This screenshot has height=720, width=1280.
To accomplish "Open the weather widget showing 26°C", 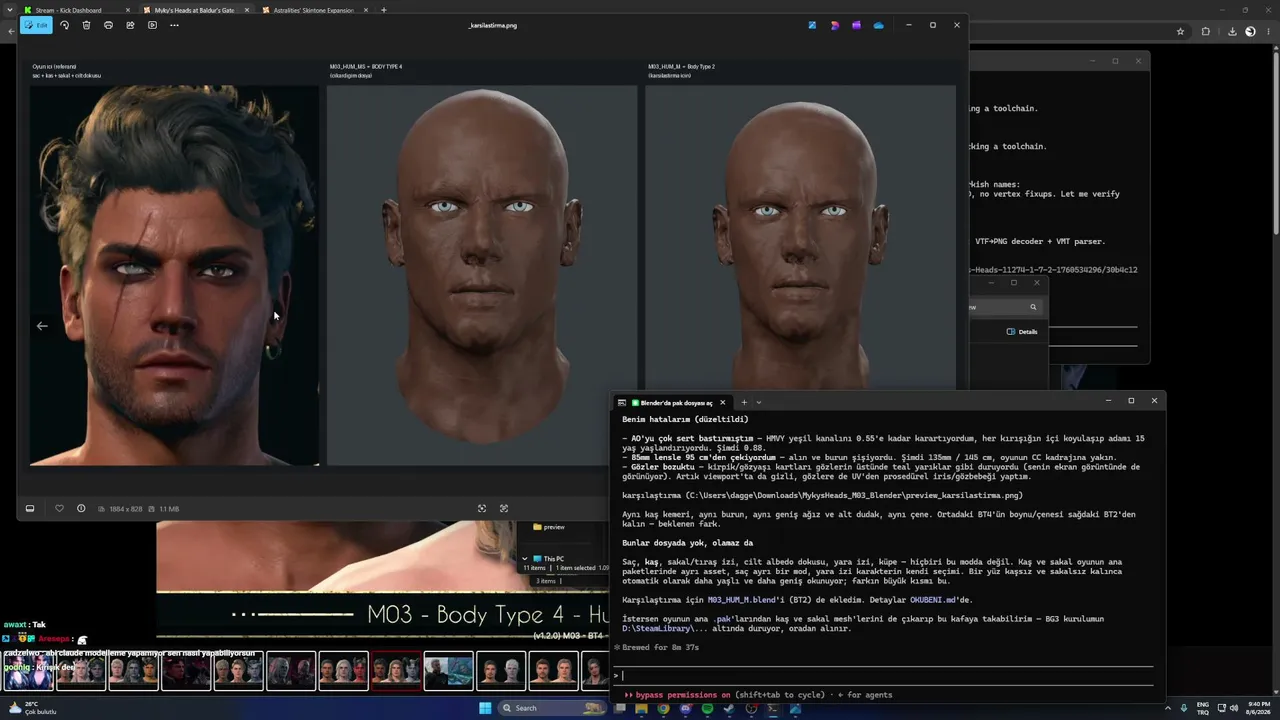I will pos(33,708).
